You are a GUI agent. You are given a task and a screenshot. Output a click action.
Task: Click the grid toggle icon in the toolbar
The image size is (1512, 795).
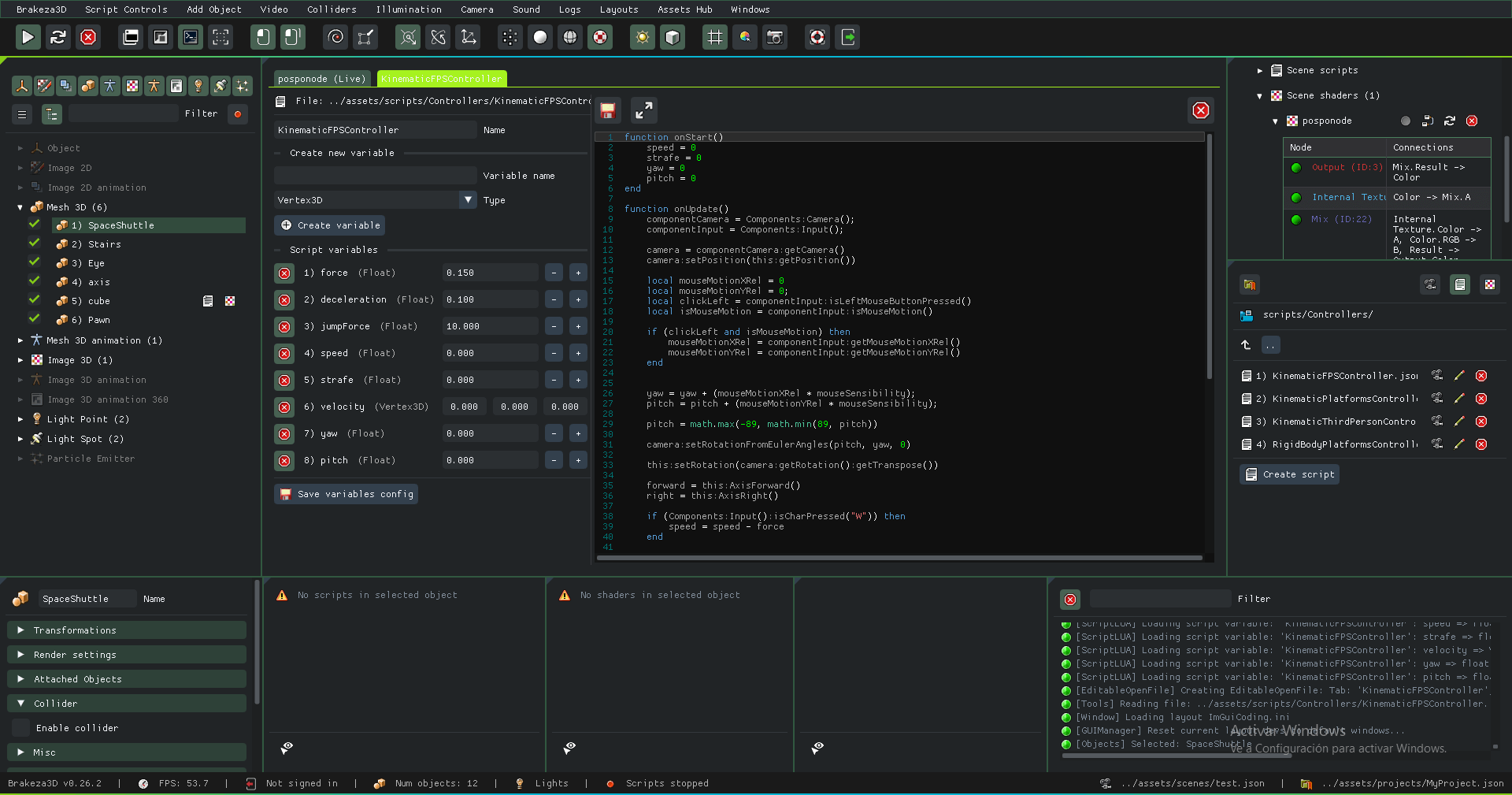coord(714,37)
